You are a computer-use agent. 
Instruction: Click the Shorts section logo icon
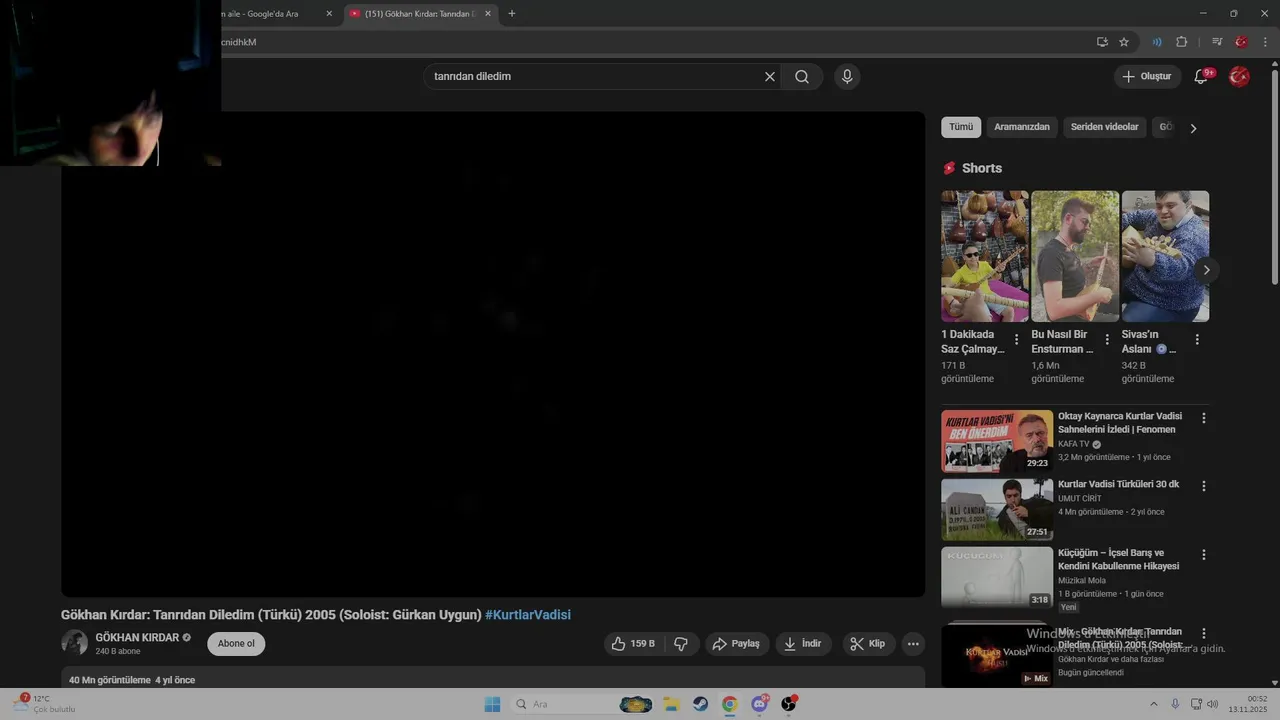pos(949,168)
